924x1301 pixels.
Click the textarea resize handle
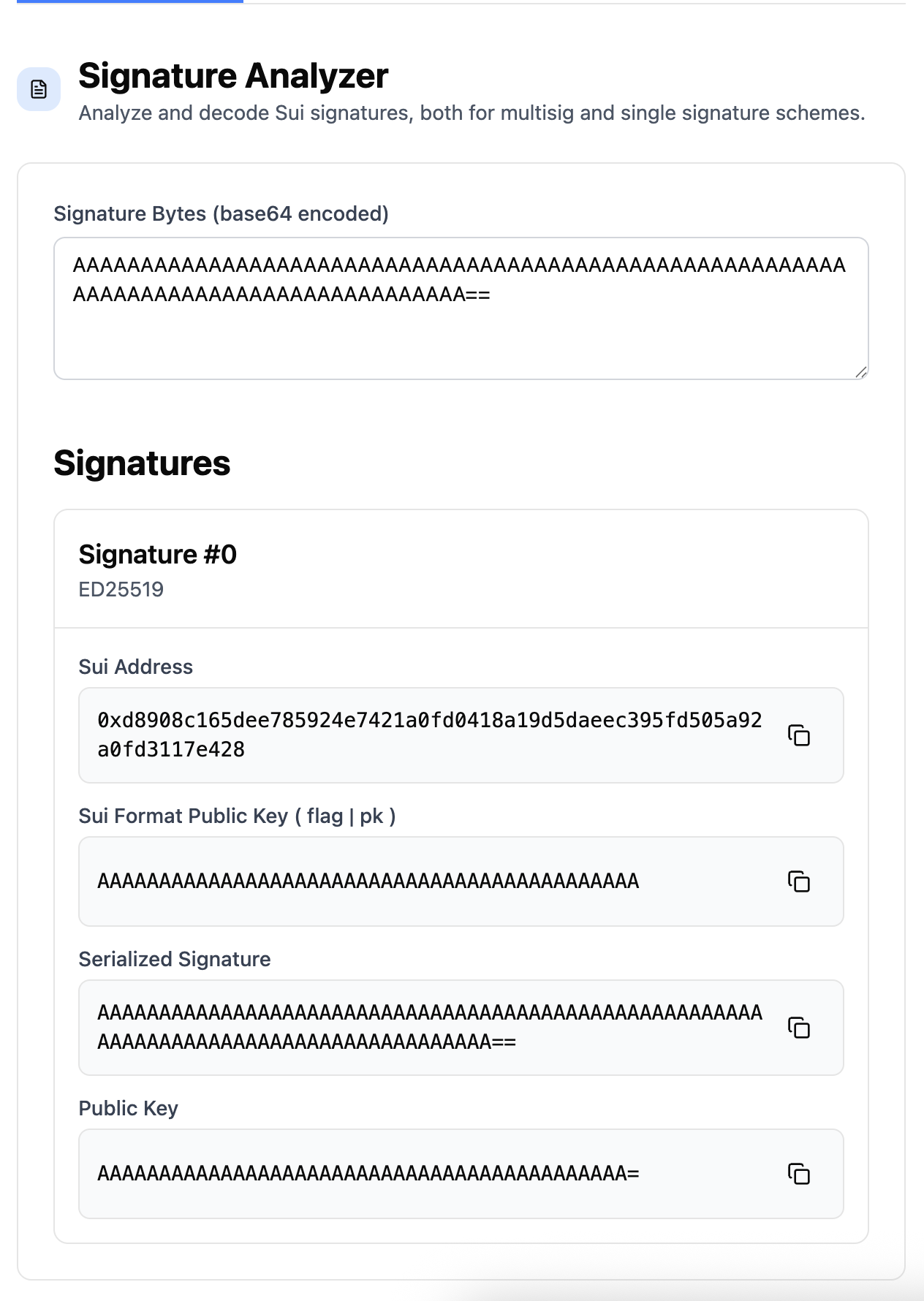coord(863,373)
